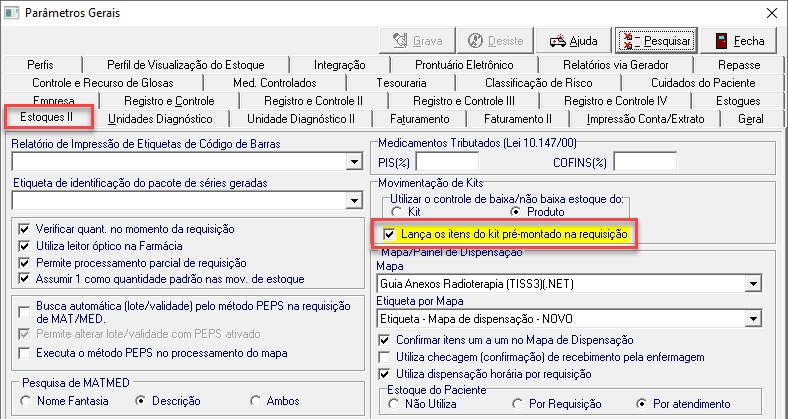Select Descrição radio option

pyautogui.click(x=141, y=401)
